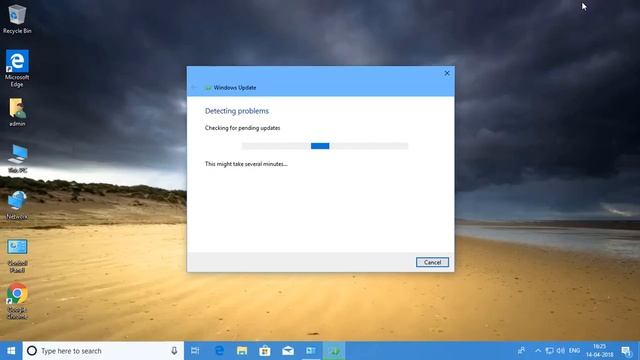Screen dimensions: 640x360
Task: Select the admin folder desktop icon
Action: 17,112
